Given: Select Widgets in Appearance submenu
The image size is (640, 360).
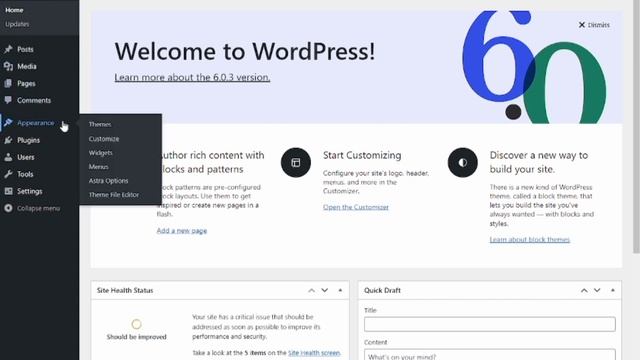Looking at the screenshot, I should (100, 153).
